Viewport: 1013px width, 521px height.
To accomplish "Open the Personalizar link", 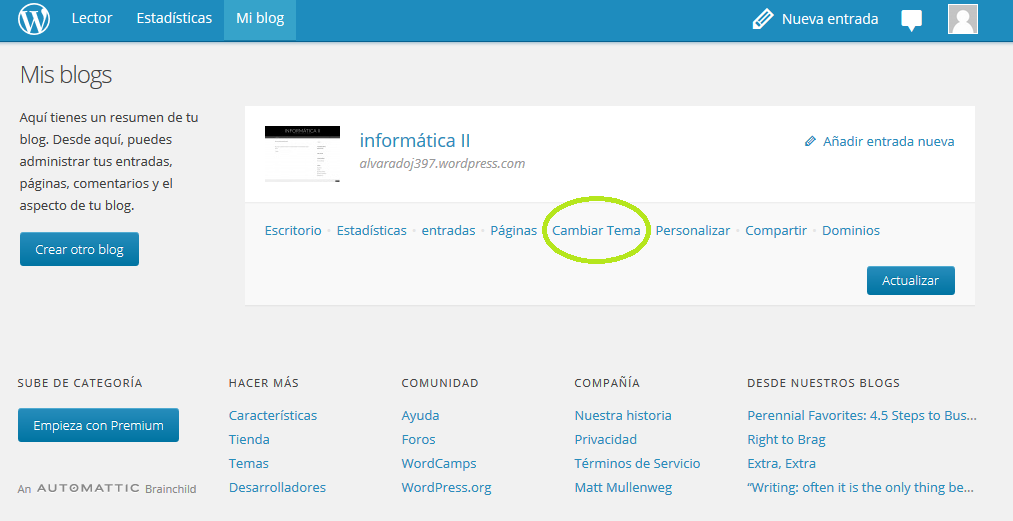I will coord(692,231).
